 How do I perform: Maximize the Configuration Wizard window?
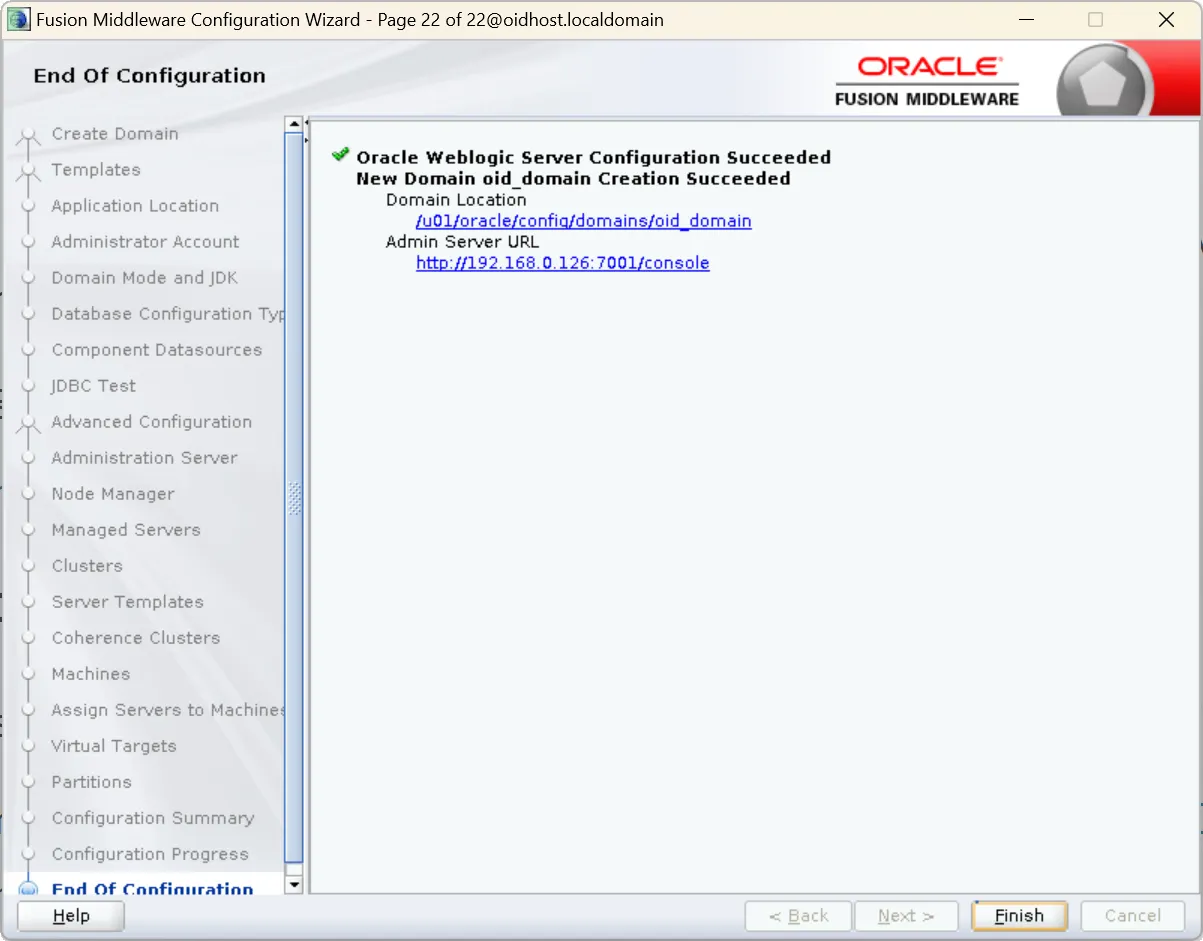tap(1096, 20)
